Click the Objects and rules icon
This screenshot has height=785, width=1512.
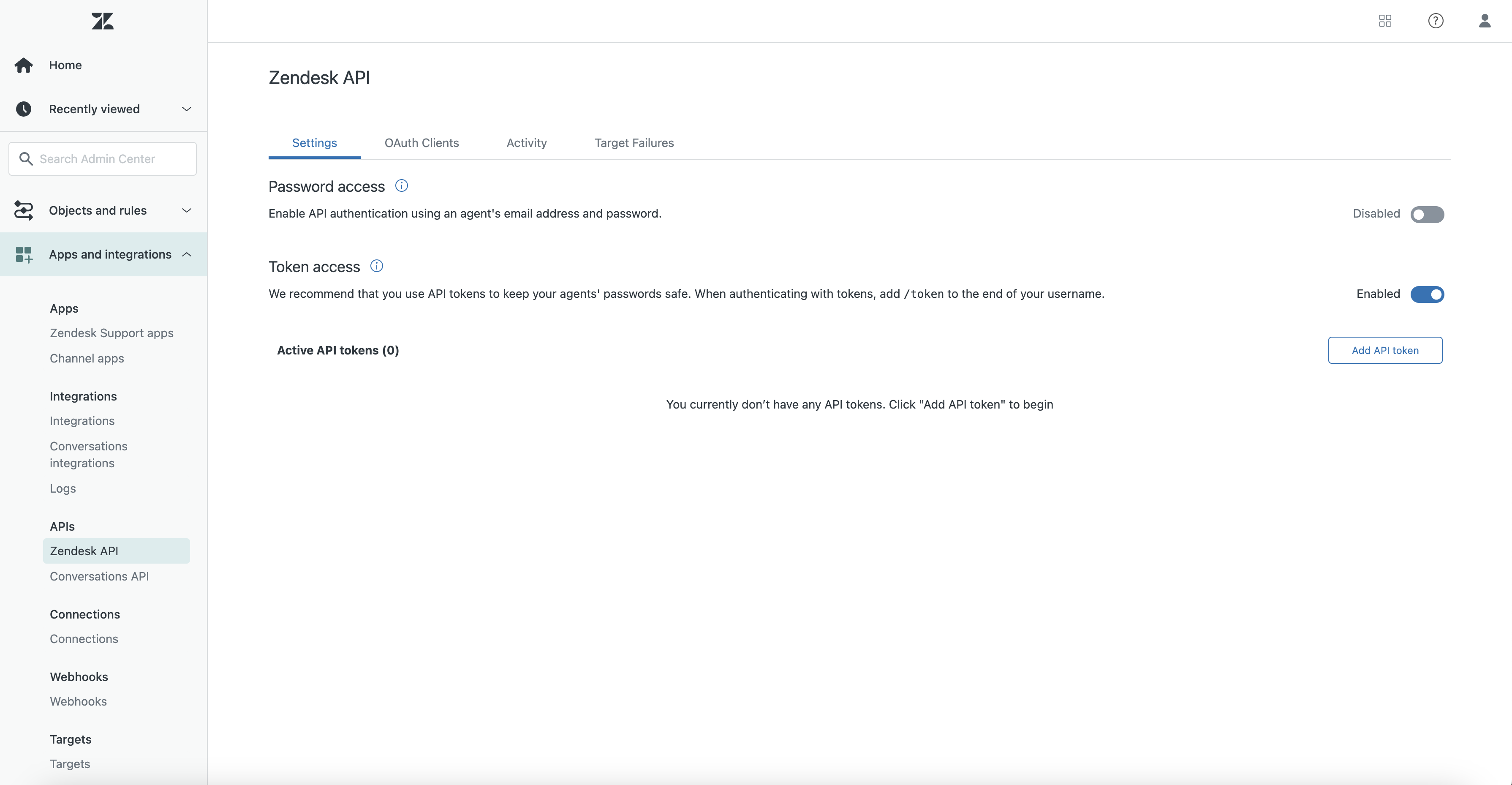(x=24, y=210)
